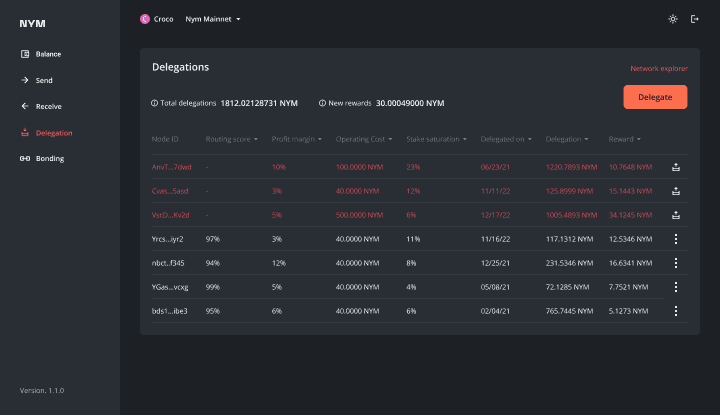The image size is (720, 416).
Task: Click the info icon beside Total delegations
Action: 154,103
